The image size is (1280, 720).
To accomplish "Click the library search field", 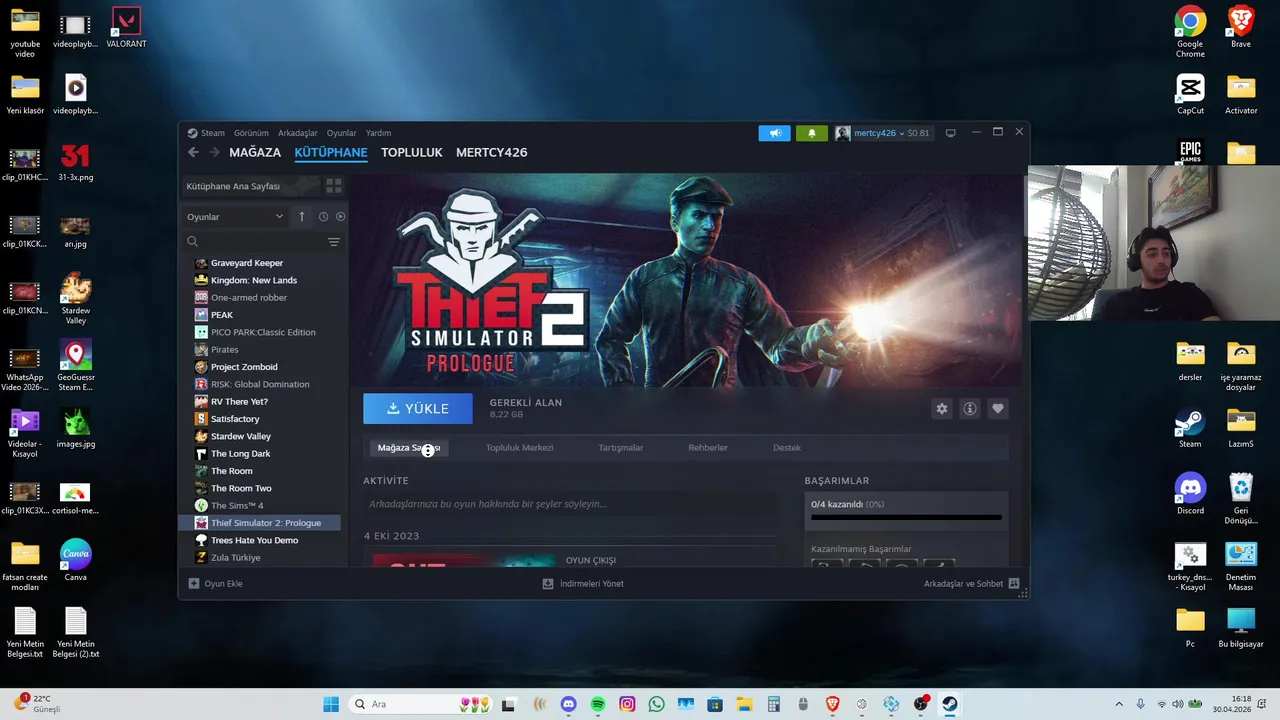I will pyautogui.click(x=255, y=242).
